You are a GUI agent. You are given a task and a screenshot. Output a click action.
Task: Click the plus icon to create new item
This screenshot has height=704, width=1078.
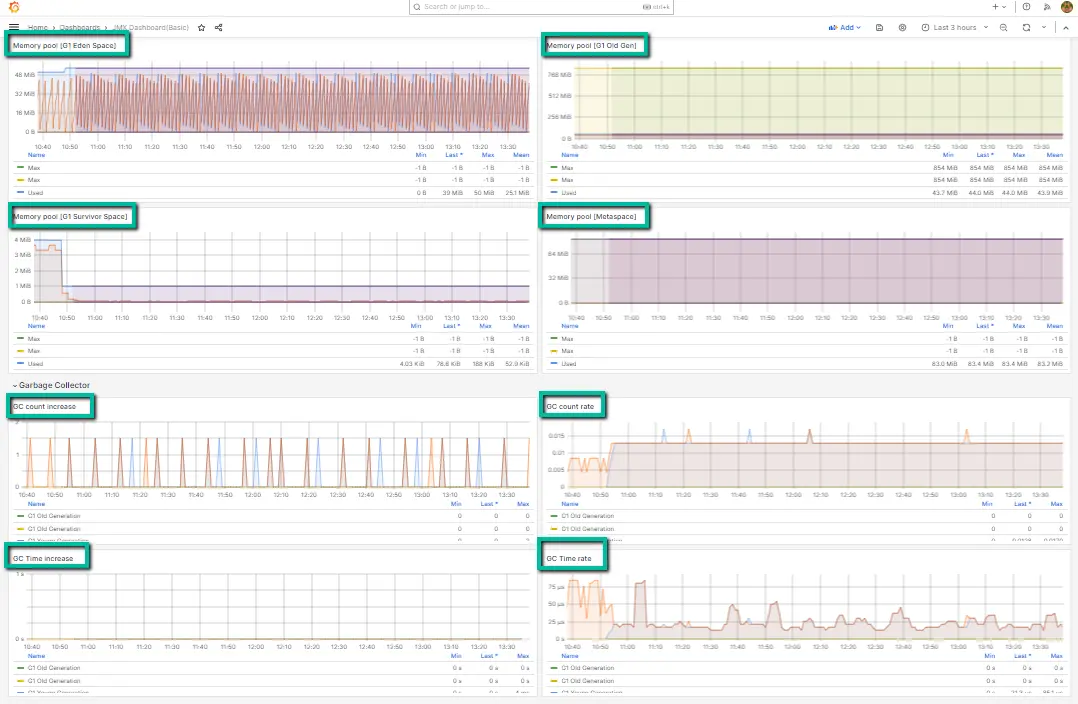coord(996,7)
